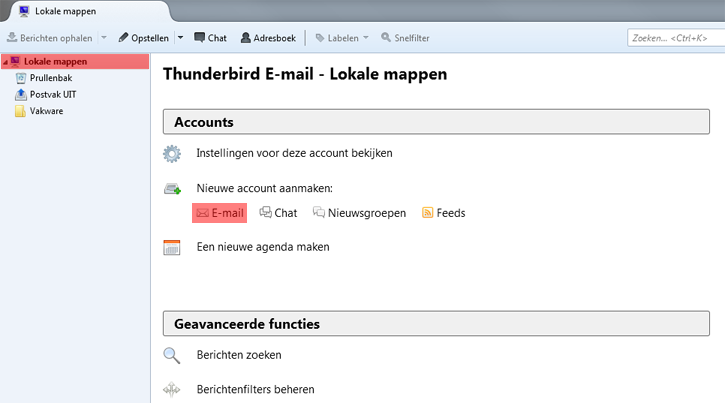Open the Vakware folder
The height and width of the screenshot is (403, 725).
click(46, 111)
